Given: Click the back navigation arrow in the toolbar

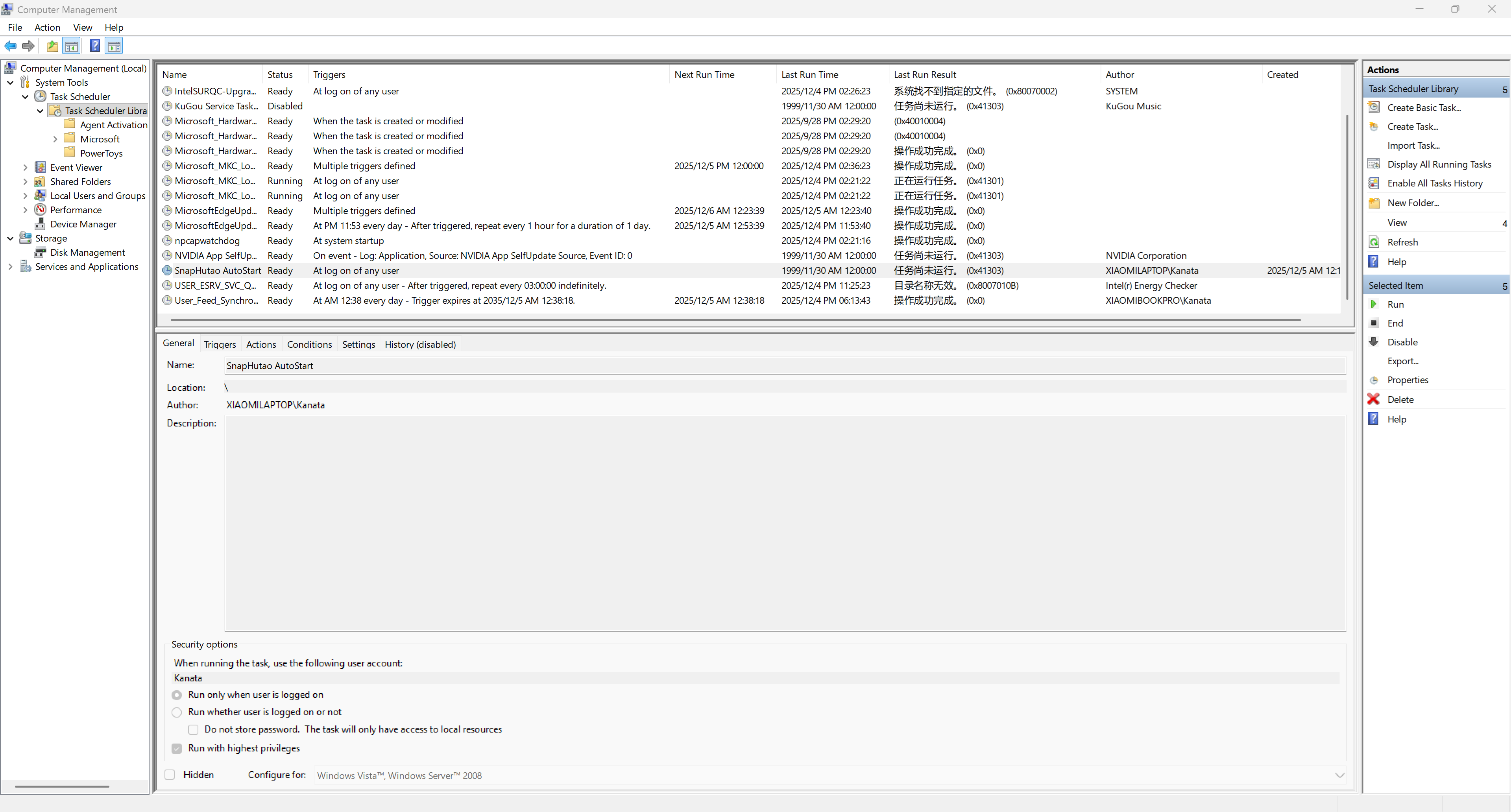Looking at the screenshot, I should tap(10, 46).
